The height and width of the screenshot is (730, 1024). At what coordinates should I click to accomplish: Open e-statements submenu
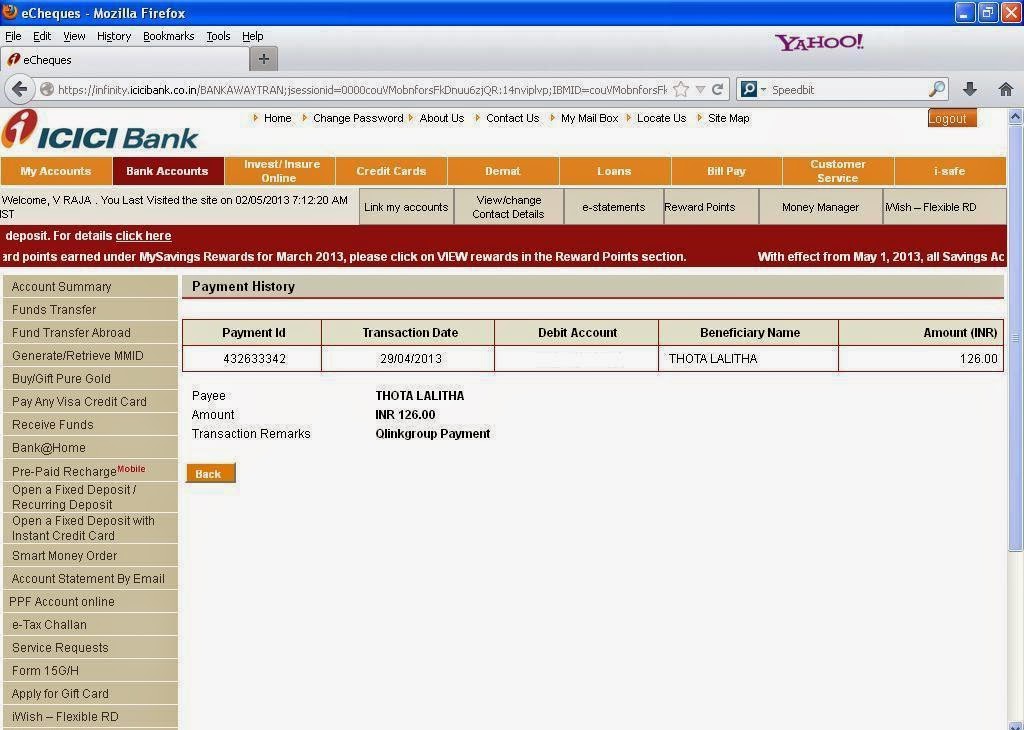point(614,207)
